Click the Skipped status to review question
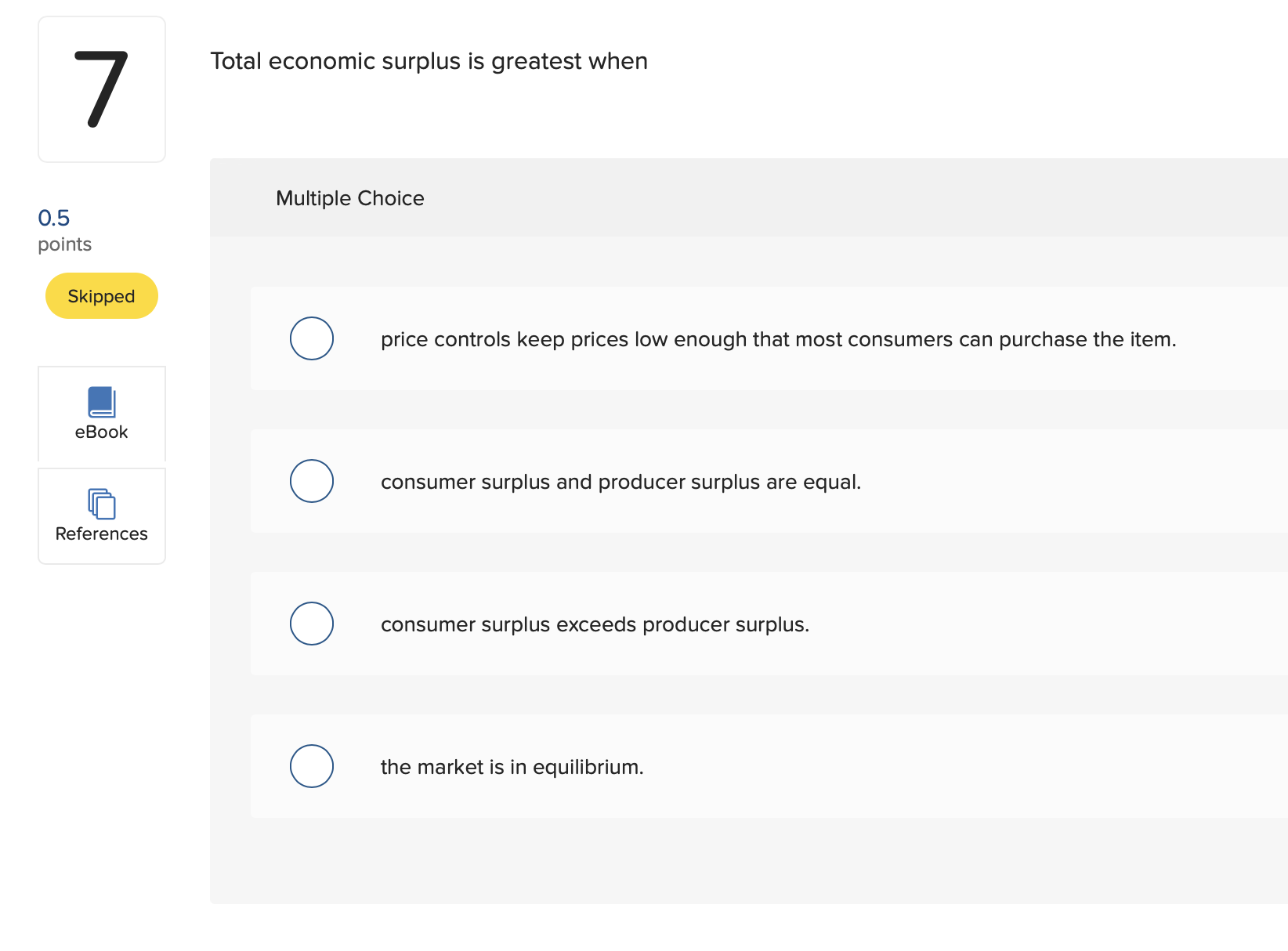 101,295
